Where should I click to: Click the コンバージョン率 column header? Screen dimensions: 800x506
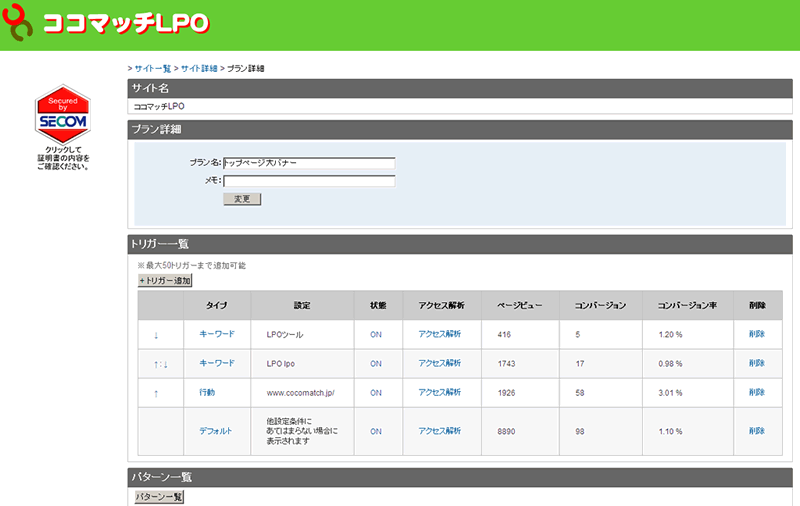pyautogui.click(x=687, y=306)
